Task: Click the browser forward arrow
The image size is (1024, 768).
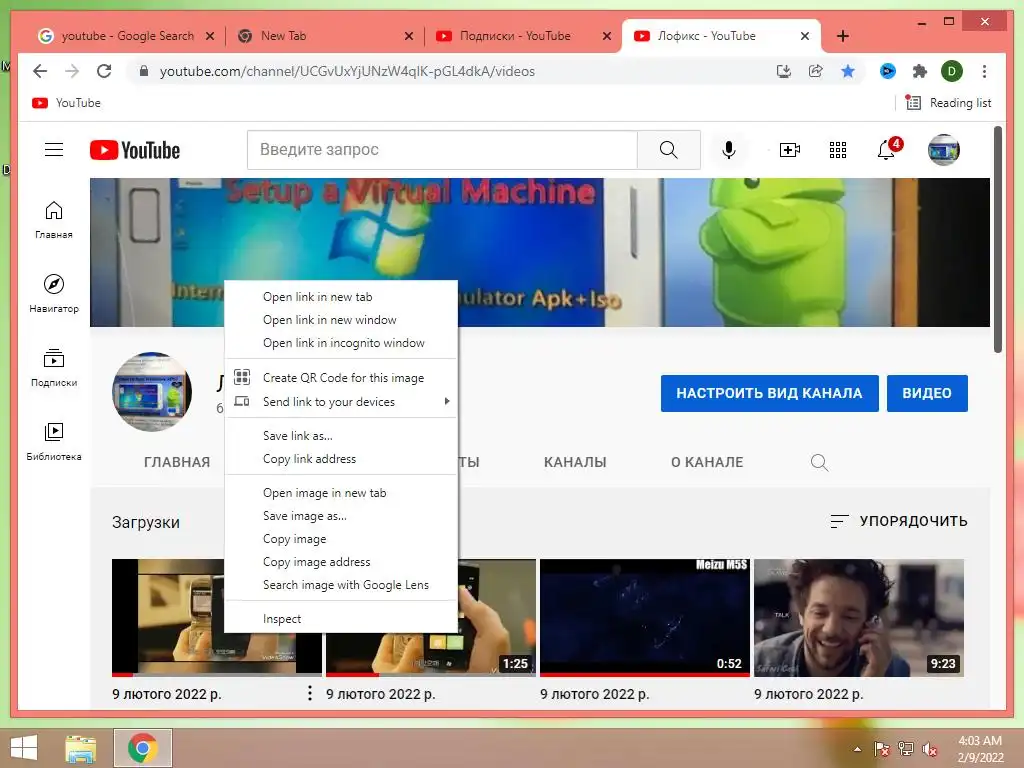Action: tap(72, 71)
